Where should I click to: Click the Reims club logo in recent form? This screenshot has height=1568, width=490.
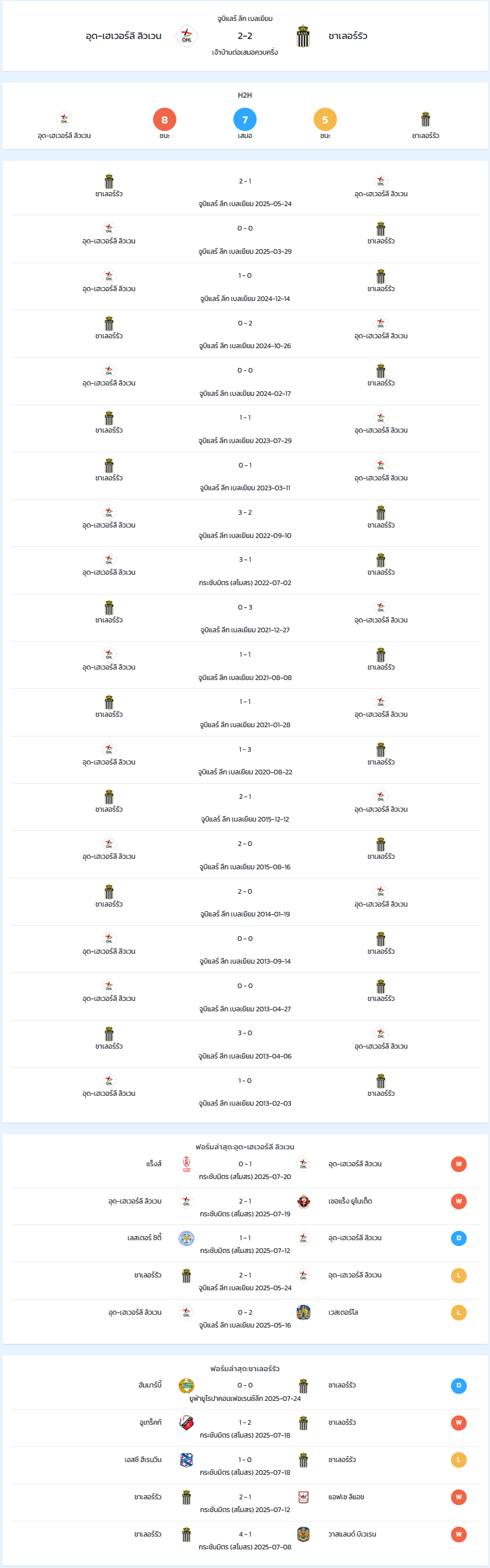(x=186, y=1164)
